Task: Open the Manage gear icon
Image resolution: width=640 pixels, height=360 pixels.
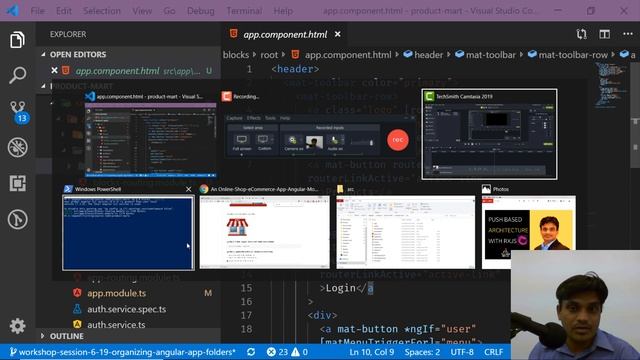Action: [17, 326]
